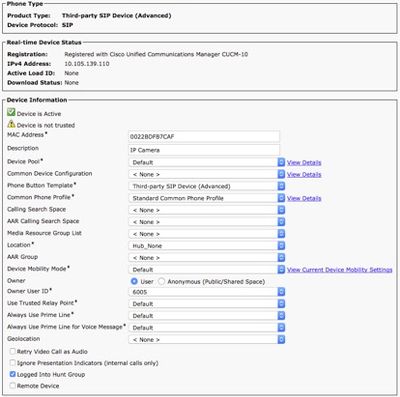Viewport: 400px width, 397px height.
Task: Expand the Always Use Prime Line dropdown
Action: 207,316
